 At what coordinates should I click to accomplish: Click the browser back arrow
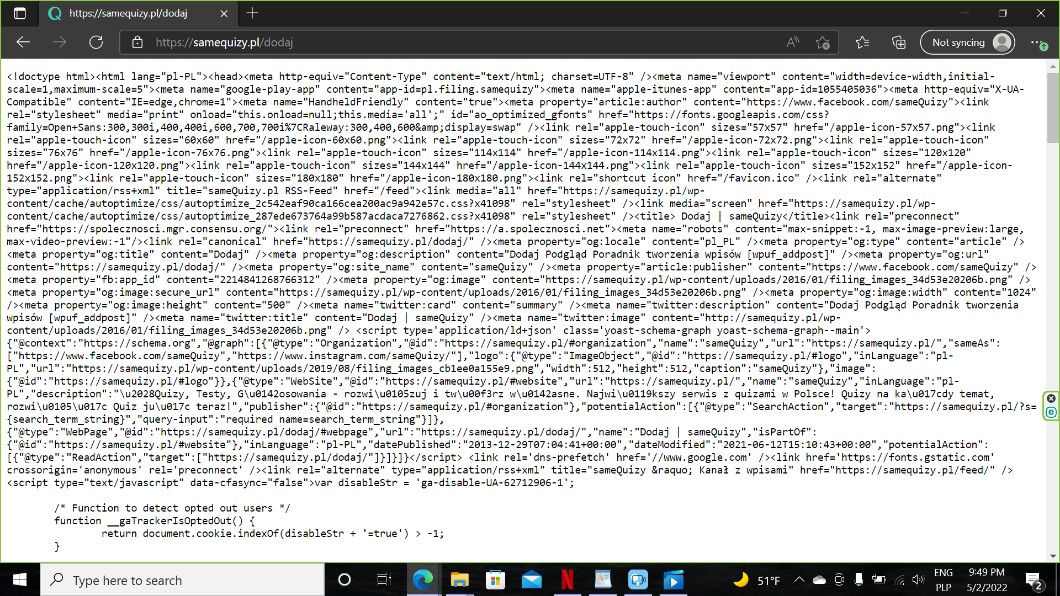[x=23, y=43]
